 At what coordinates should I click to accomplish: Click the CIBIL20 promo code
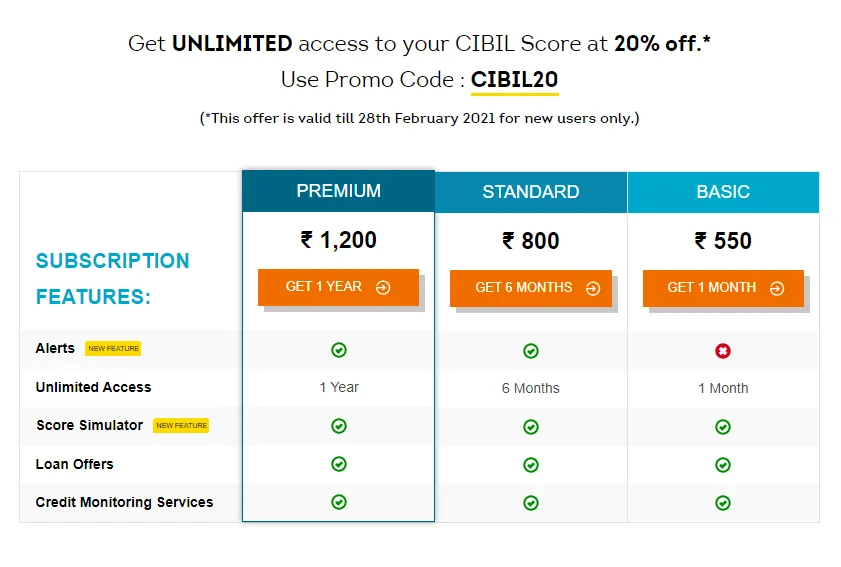[514, 80]
